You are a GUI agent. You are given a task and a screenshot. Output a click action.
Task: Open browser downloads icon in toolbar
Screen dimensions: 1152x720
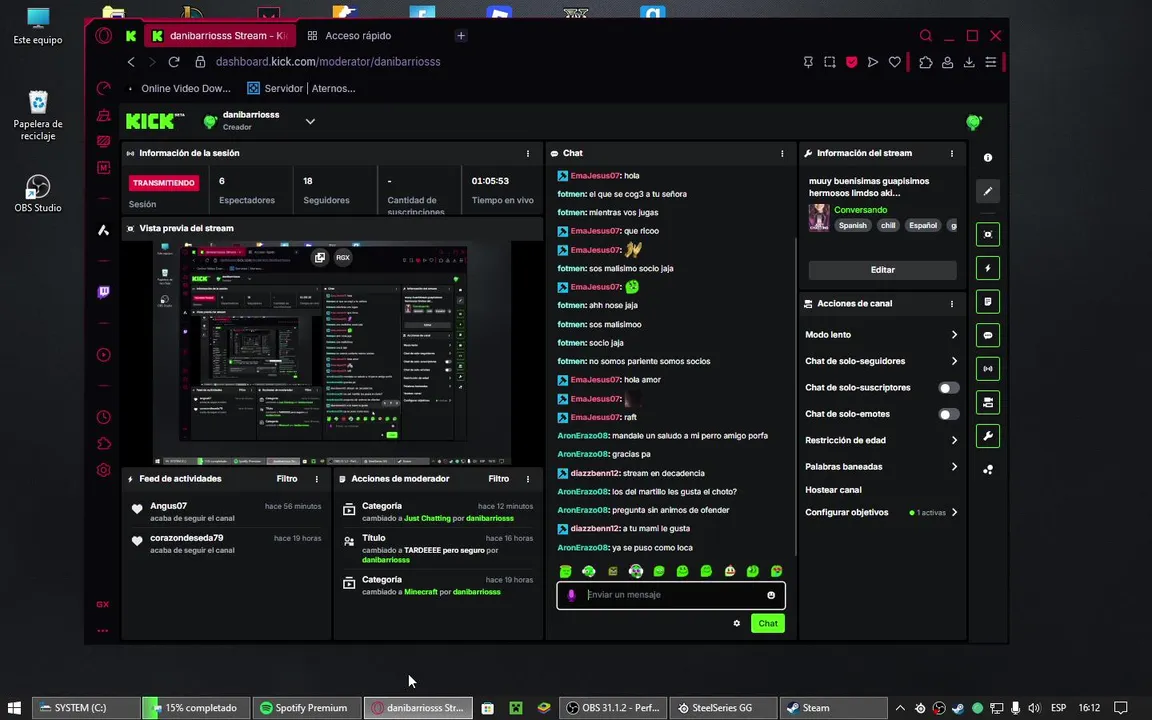coord(969,62)
